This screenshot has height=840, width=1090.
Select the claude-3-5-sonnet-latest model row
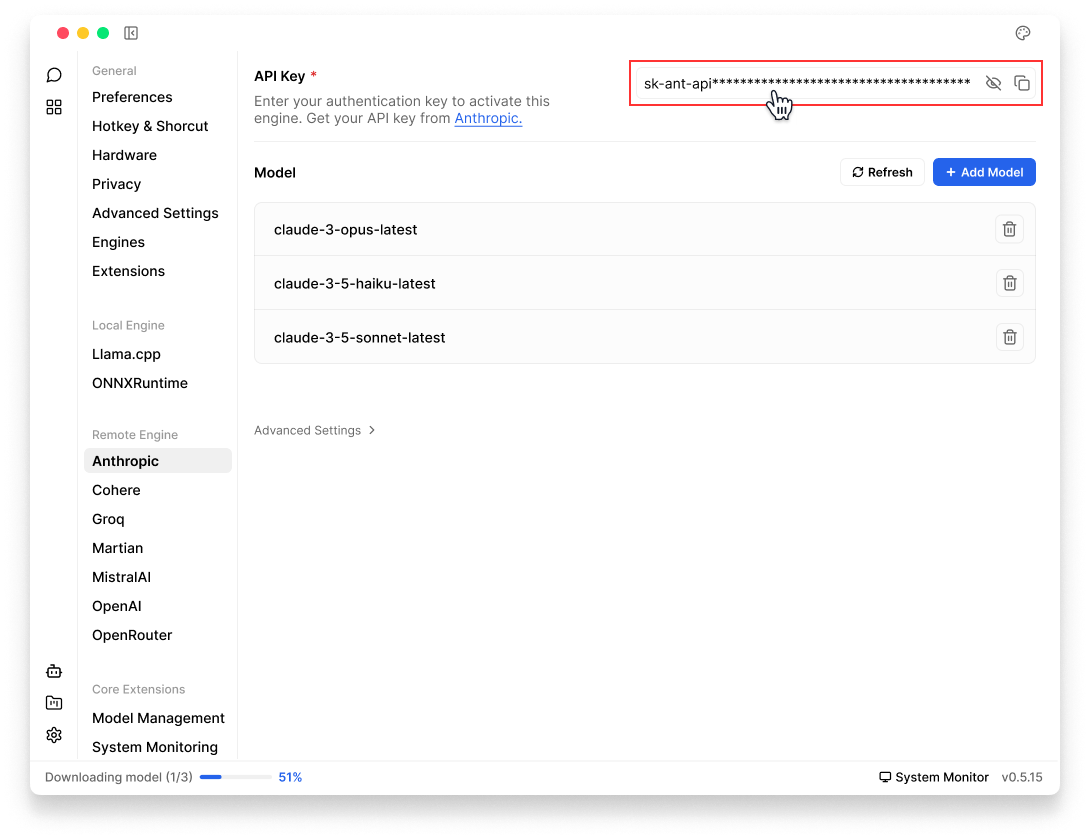coord(645,337)
